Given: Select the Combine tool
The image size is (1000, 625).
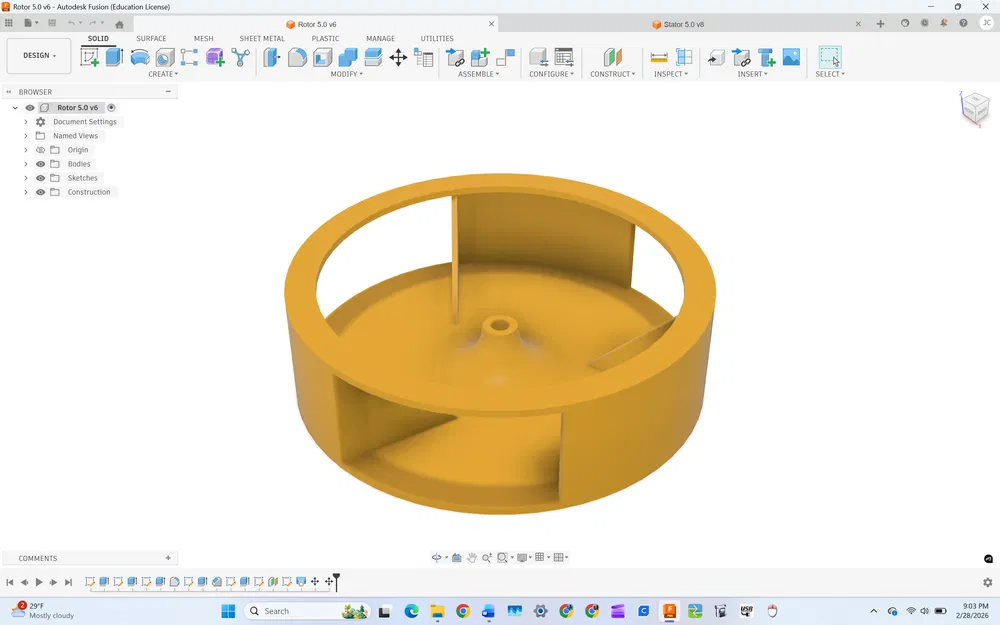Looking at the screenshot, I should [348, 57].
